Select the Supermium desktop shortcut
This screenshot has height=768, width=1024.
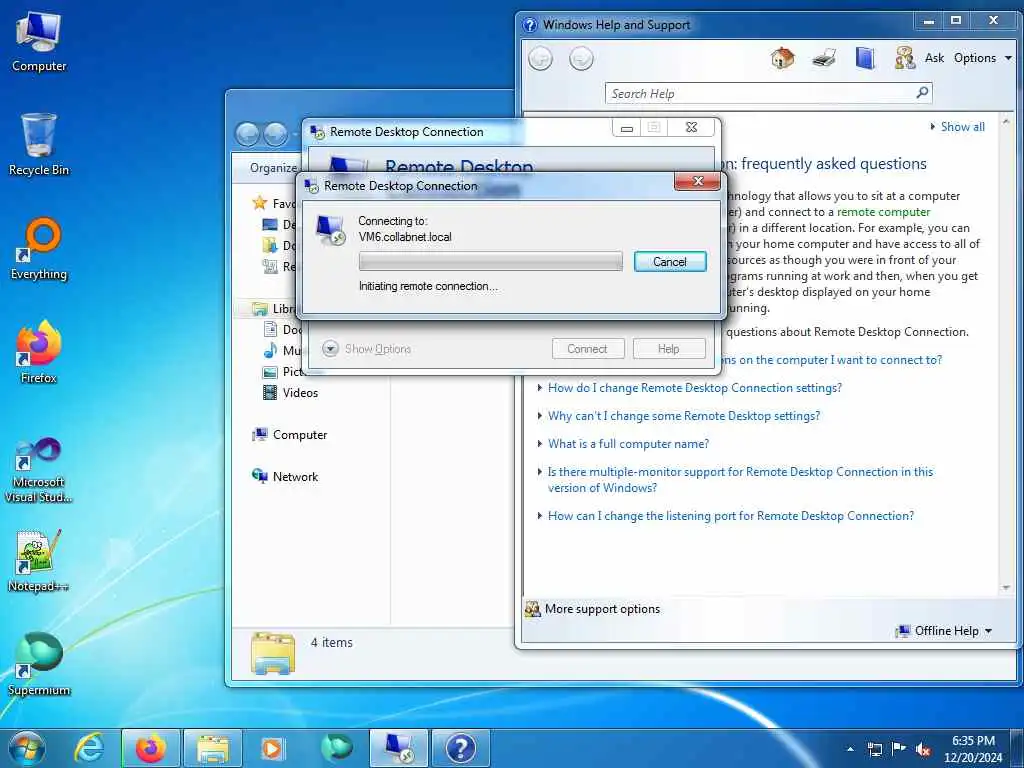(39, 664)
